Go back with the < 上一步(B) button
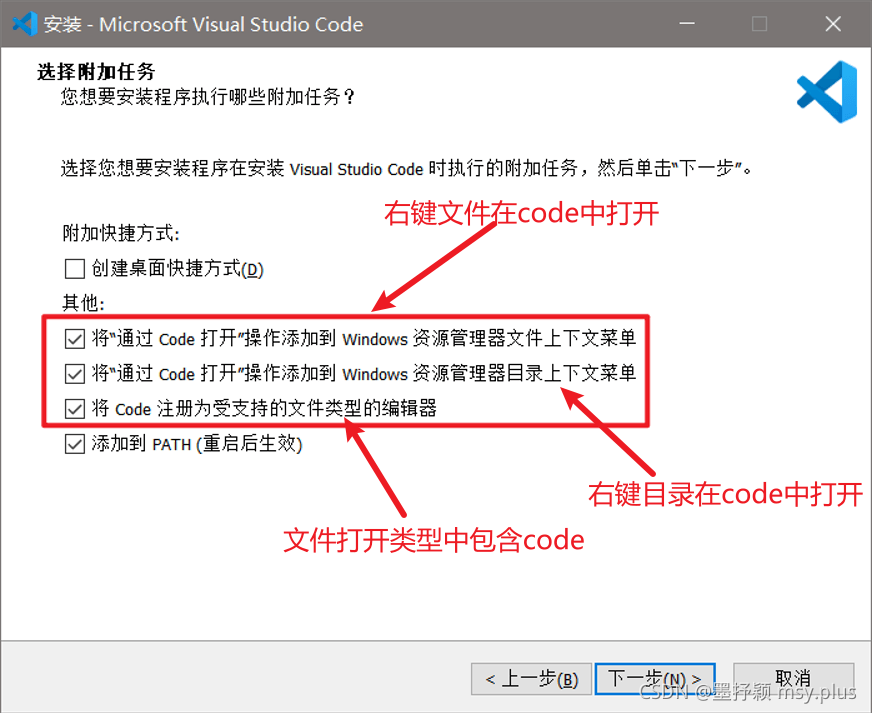The height and width of the screenshot is (713, 872). point(532,679)
